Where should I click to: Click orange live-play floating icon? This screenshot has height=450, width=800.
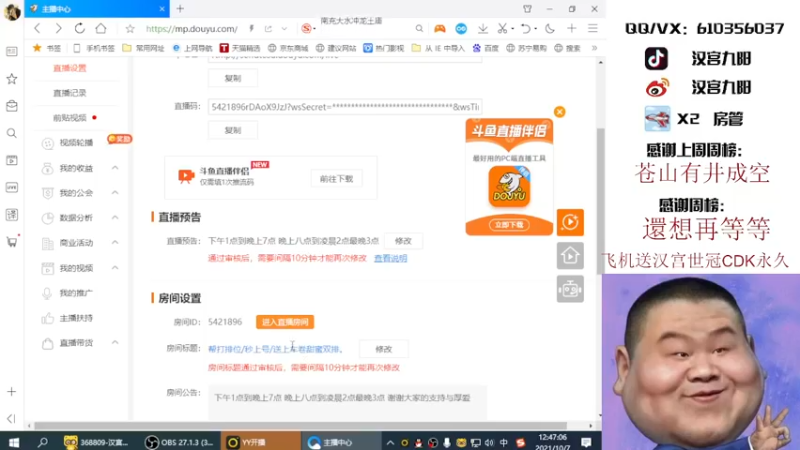pyautogui.click(x=570, y=222)
